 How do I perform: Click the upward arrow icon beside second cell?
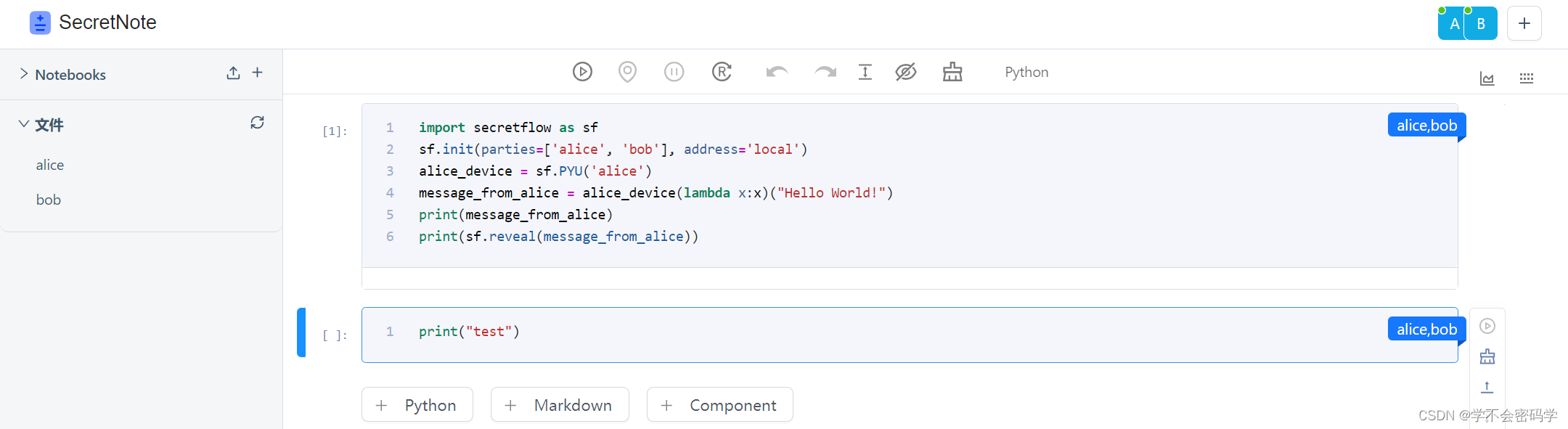pyautogui.click(x=1487, y=387)
